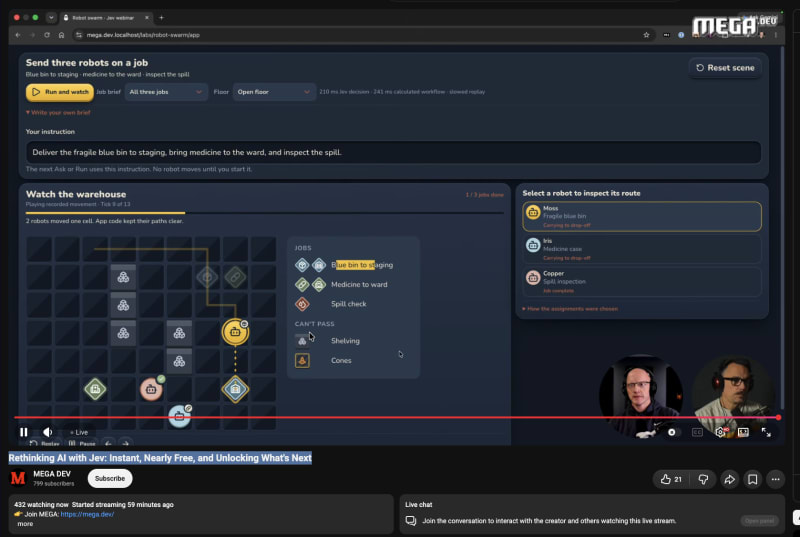800x537 pixels.
Task: Dislike the video with thumbs down
Action: point(703,479)
